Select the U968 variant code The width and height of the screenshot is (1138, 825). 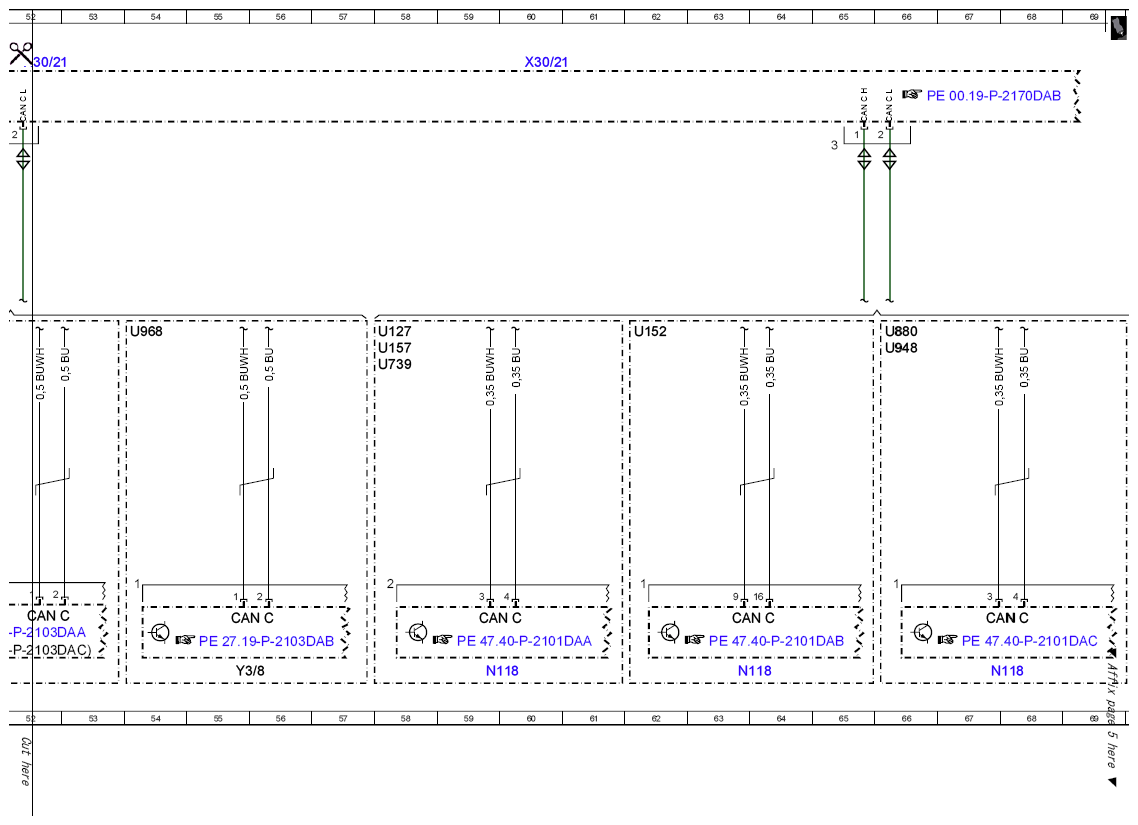[x=147, y=332]
